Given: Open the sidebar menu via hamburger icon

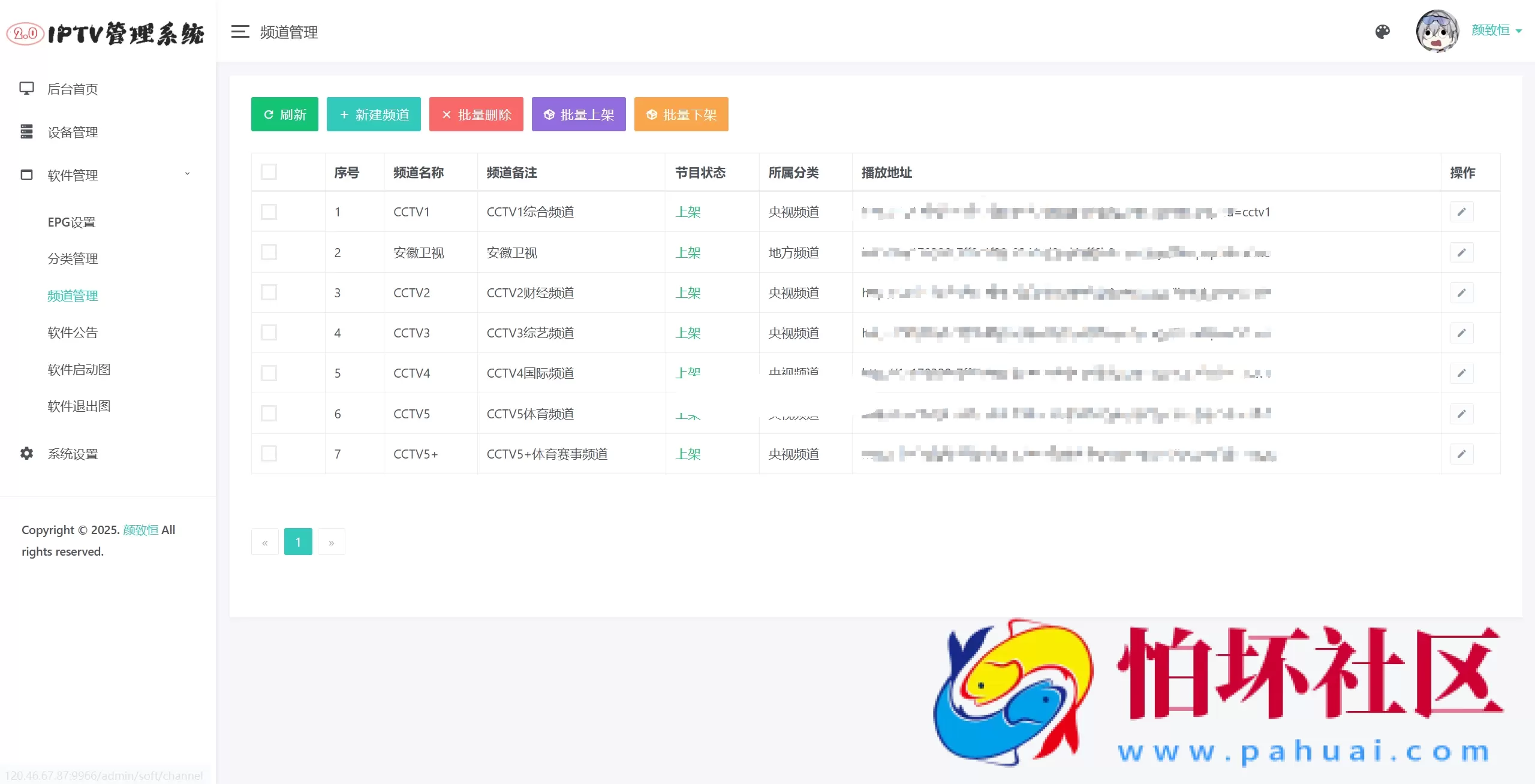Looking at the screenshot, I should (240, 32).
